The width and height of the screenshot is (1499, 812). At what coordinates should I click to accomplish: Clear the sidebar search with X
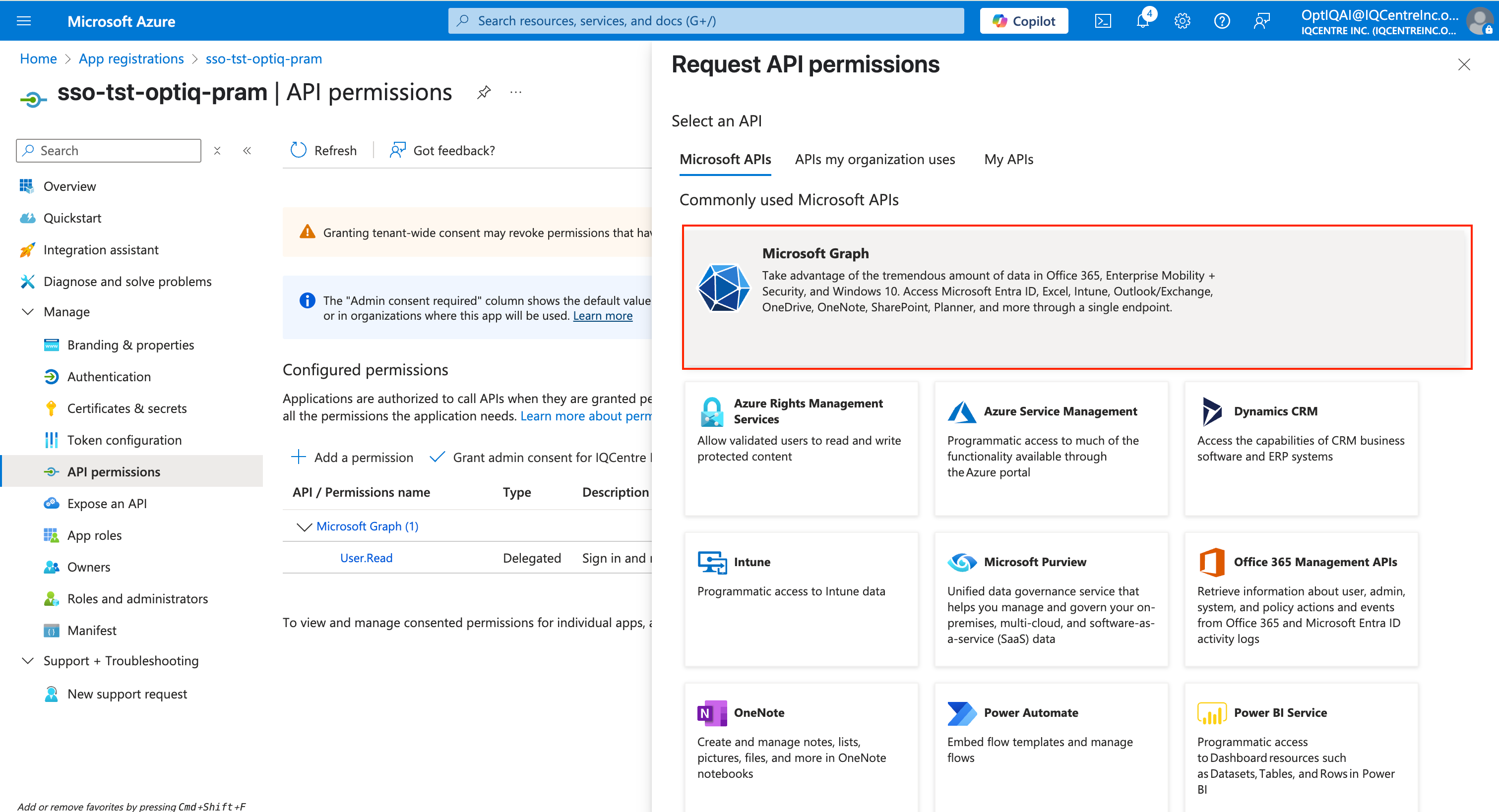click(x=217, y=151)
